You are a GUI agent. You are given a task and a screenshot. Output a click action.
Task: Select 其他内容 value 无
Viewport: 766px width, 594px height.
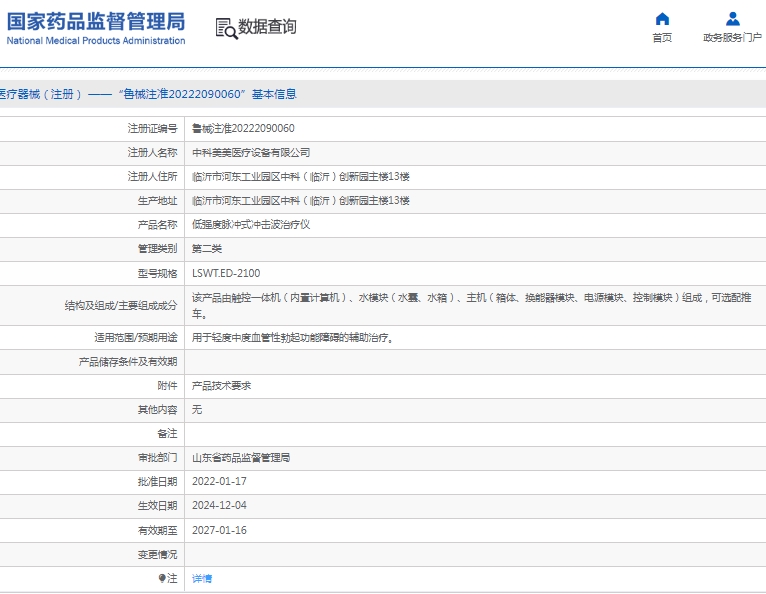197,410
